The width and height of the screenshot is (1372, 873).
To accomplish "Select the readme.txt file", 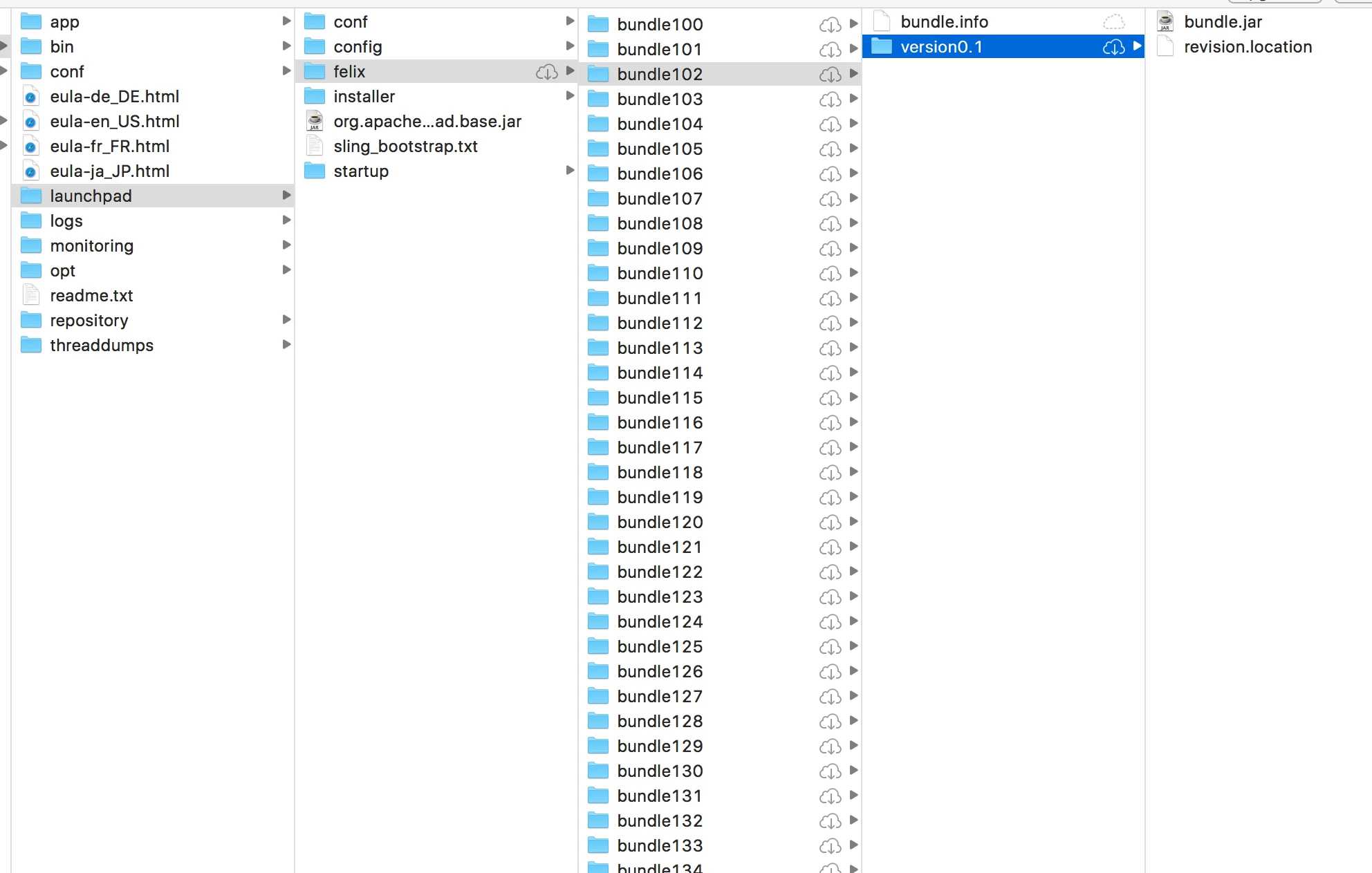I will 91,296.
